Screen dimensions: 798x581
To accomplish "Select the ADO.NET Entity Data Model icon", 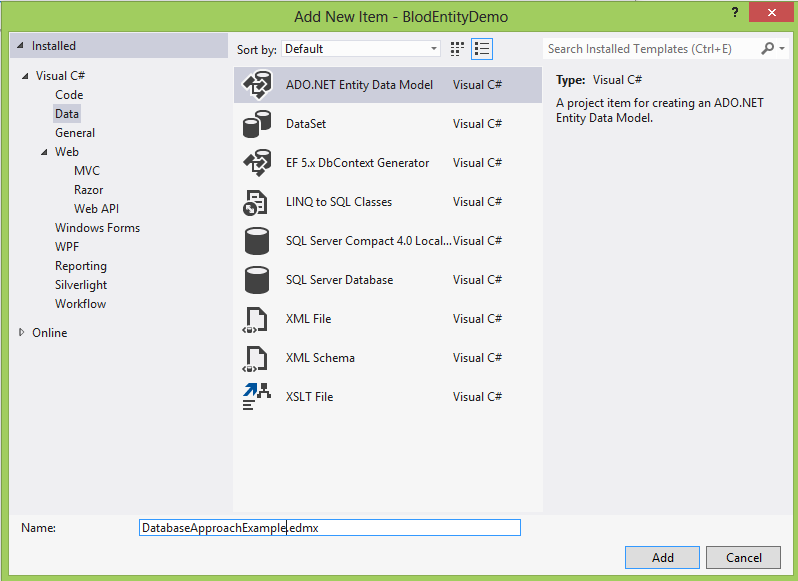I will point(257,85).
